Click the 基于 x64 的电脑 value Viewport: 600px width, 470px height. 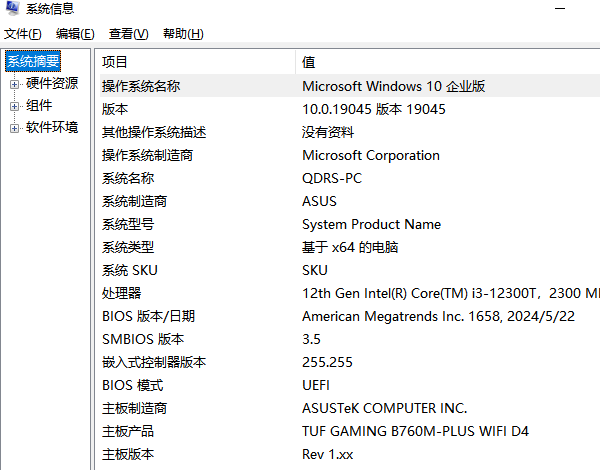click(x=350, y=247)
